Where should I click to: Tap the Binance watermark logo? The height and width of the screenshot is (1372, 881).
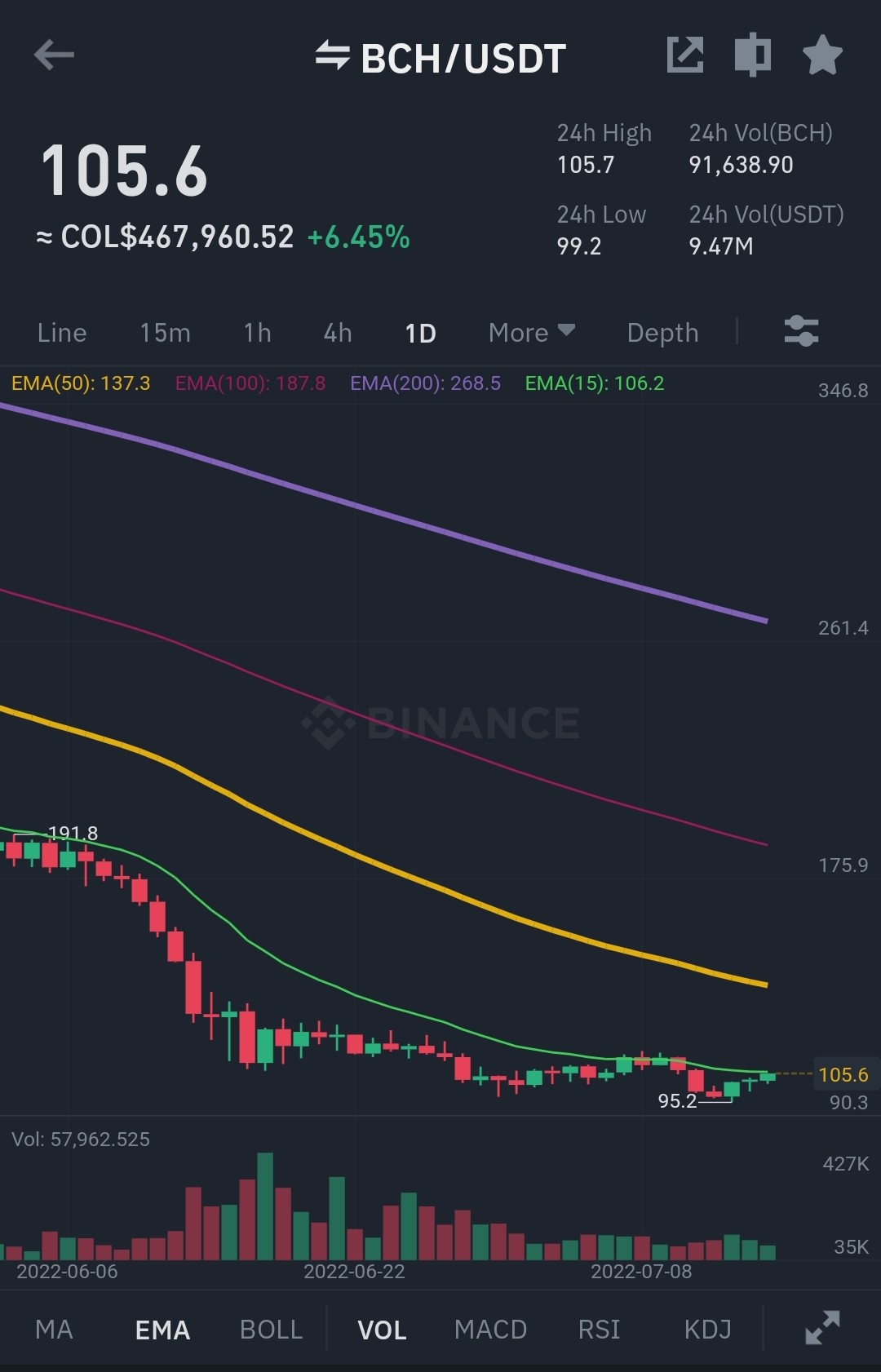(440, 723)
